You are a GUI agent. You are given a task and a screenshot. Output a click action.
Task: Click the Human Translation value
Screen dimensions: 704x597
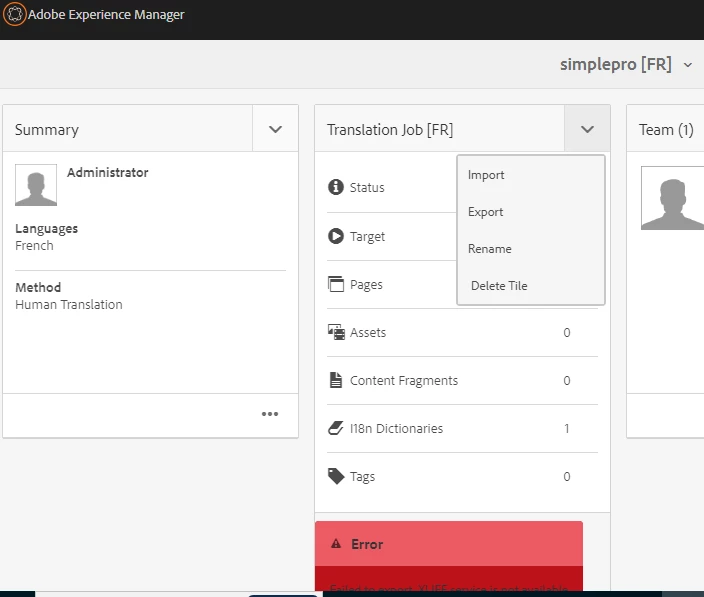click(69, 304)
